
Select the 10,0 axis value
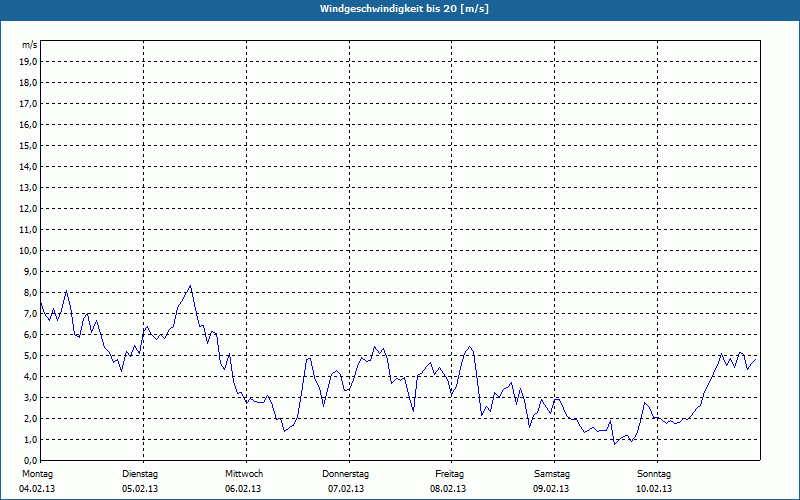point(28,251)
